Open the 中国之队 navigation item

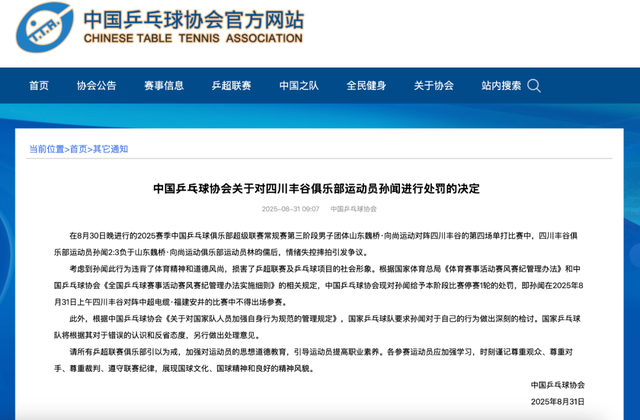pos(299,86)
